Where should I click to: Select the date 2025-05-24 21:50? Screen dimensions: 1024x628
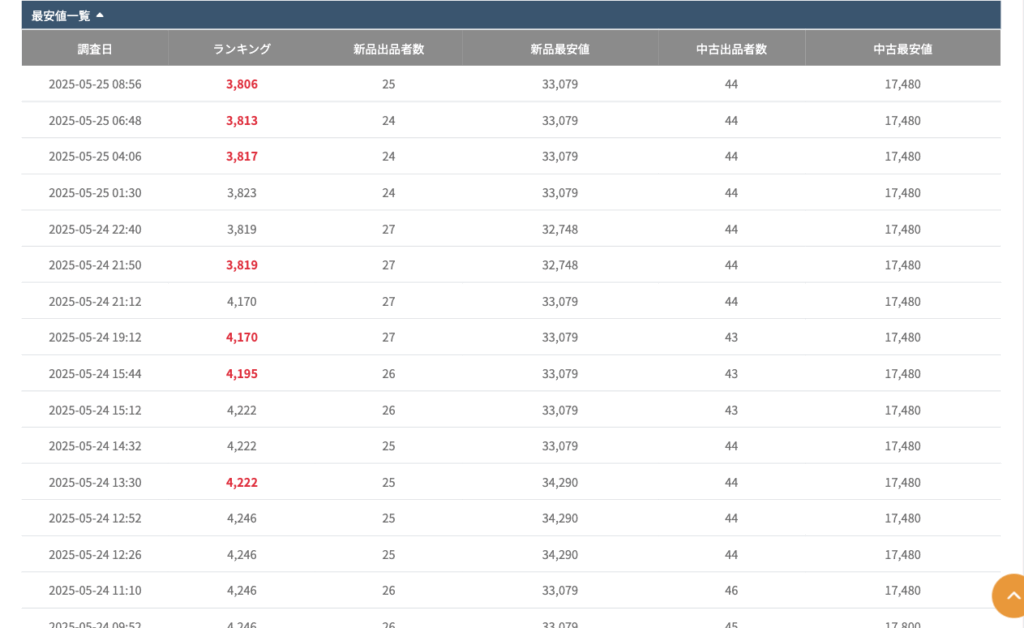(95, 265)
